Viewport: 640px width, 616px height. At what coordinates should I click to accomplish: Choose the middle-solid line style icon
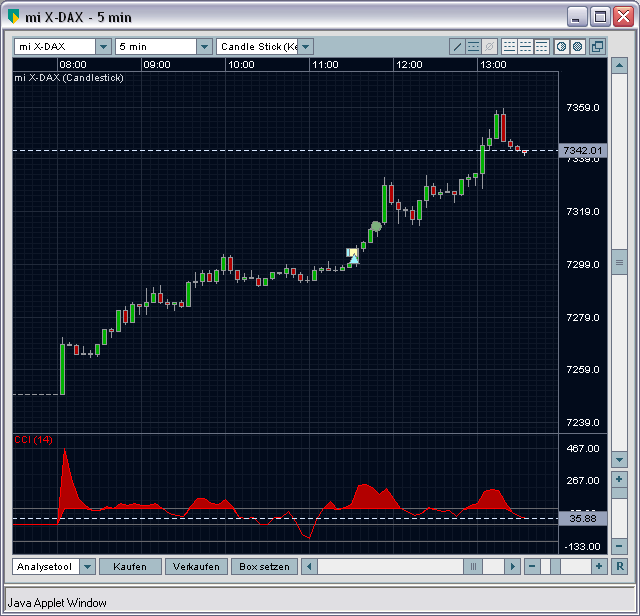pyautogui.click(x=526, y=47)
